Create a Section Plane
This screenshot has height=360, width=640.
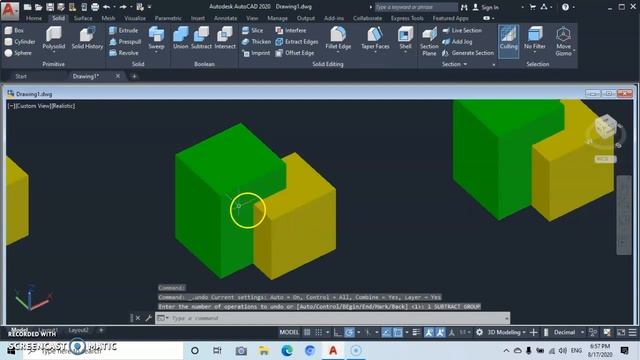coord(429,41)
